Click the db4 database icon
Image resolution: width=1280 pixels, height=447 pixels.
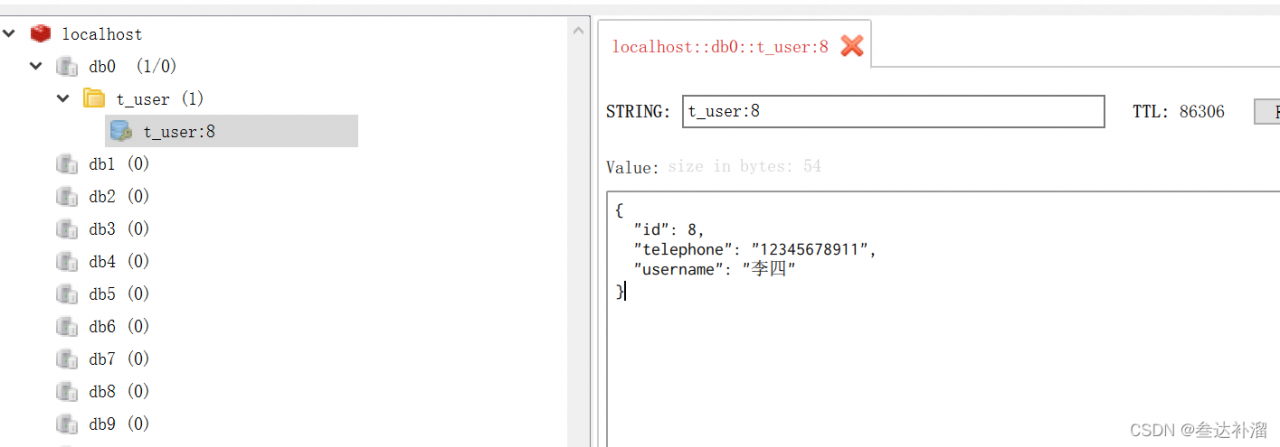tap(67, 261)
